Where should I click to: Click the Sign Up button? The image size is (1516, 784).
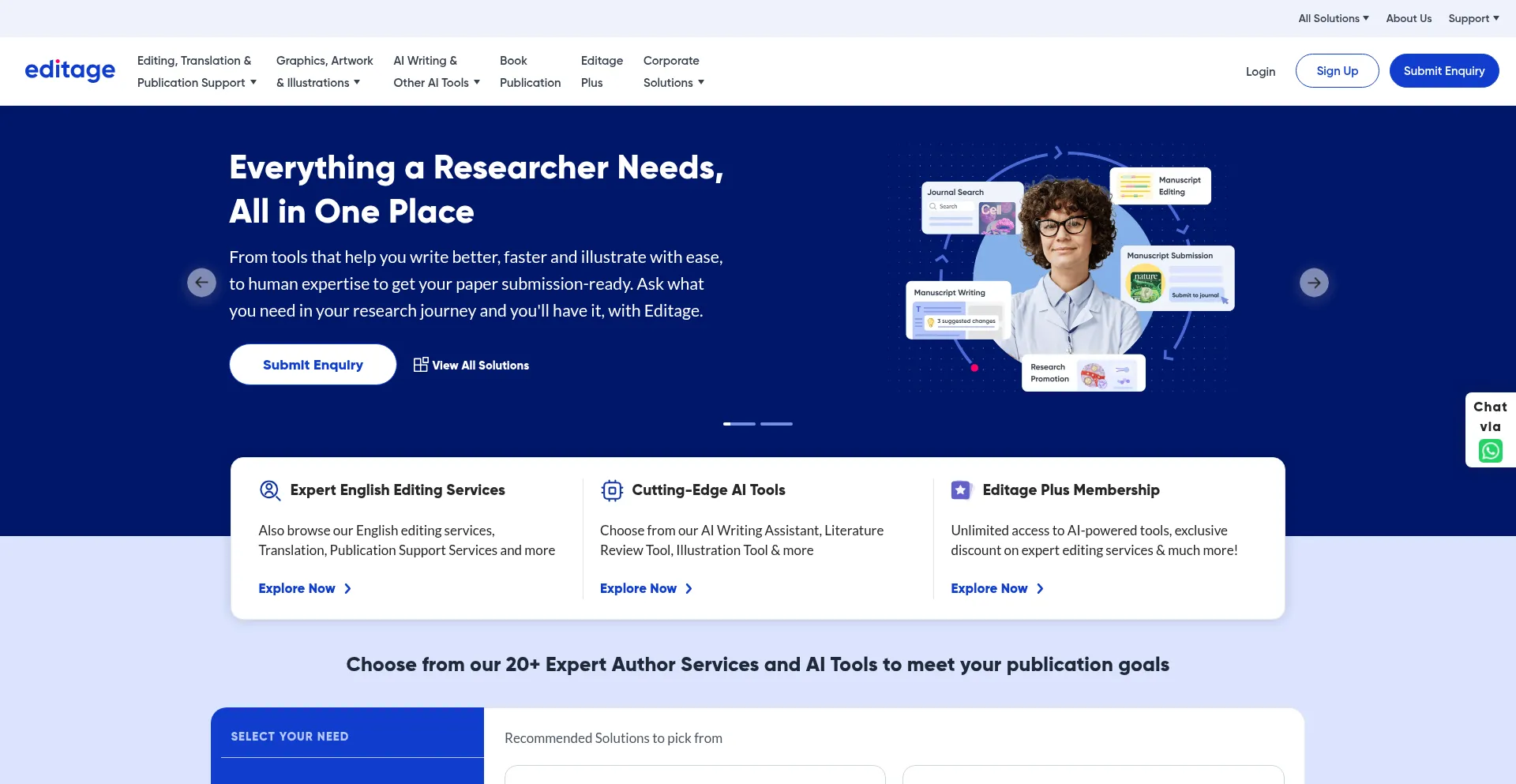coord(1337,70)
